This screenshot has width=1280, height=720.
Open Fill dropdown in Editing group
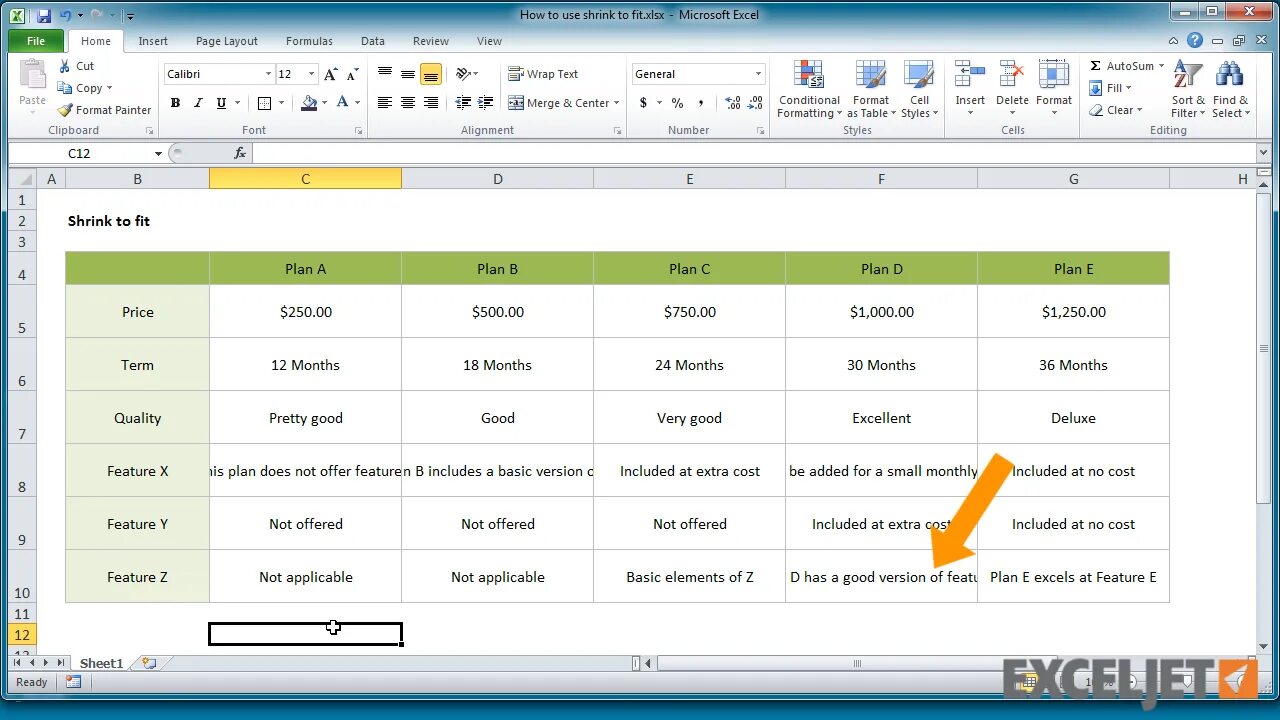1111,88
